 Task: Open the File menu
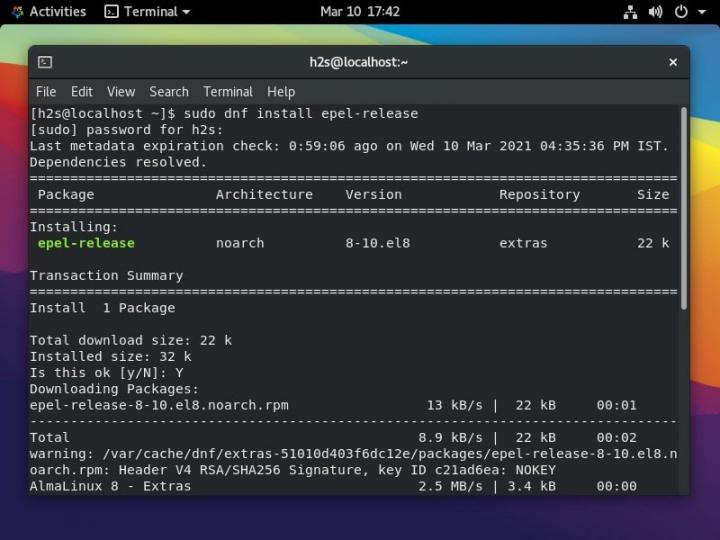click(46, 91)
